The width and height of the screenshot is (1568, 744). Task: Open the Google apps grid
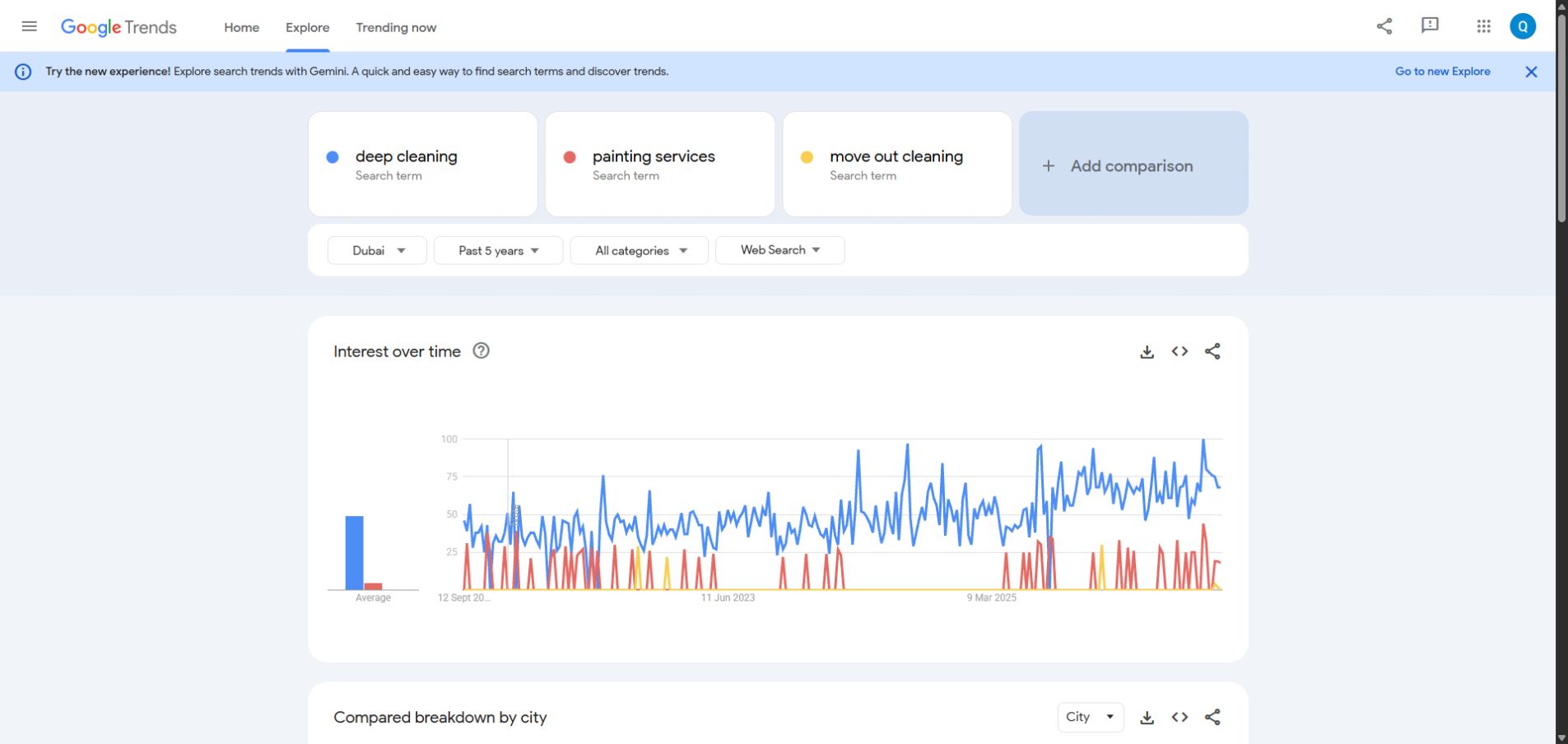click(1483, 26)
